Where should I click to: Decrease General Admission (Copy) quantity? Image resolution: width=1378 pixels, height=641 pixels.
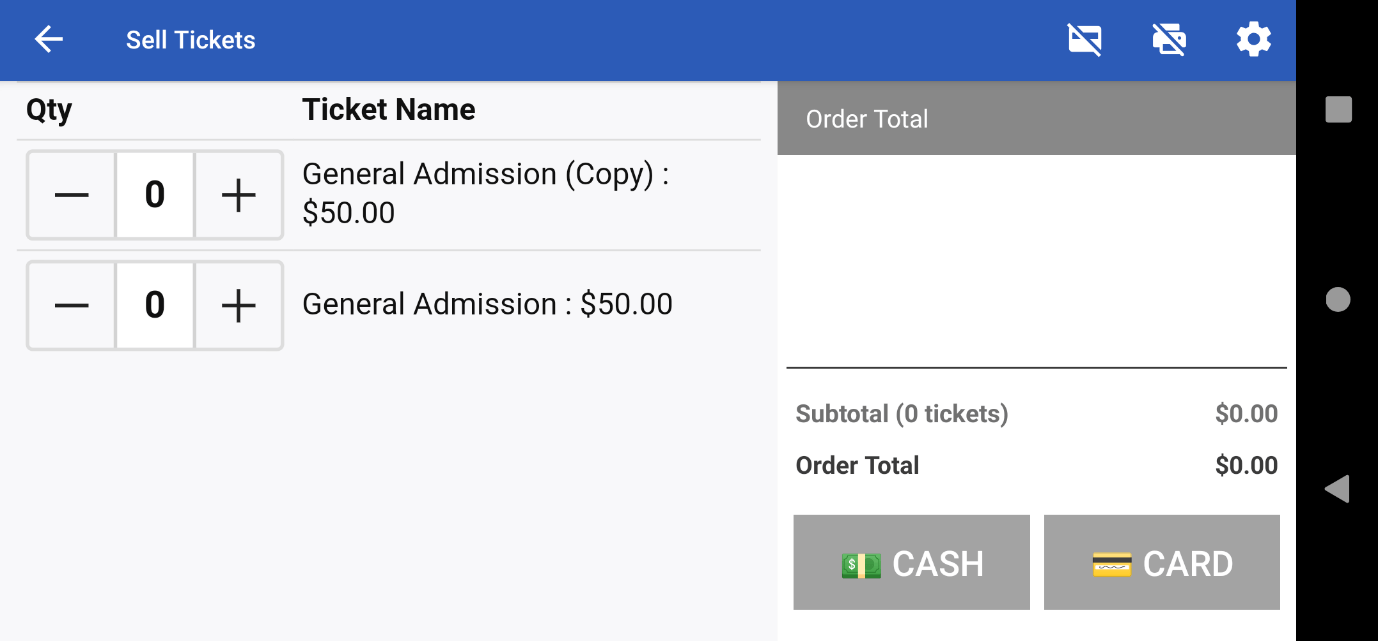72,195
